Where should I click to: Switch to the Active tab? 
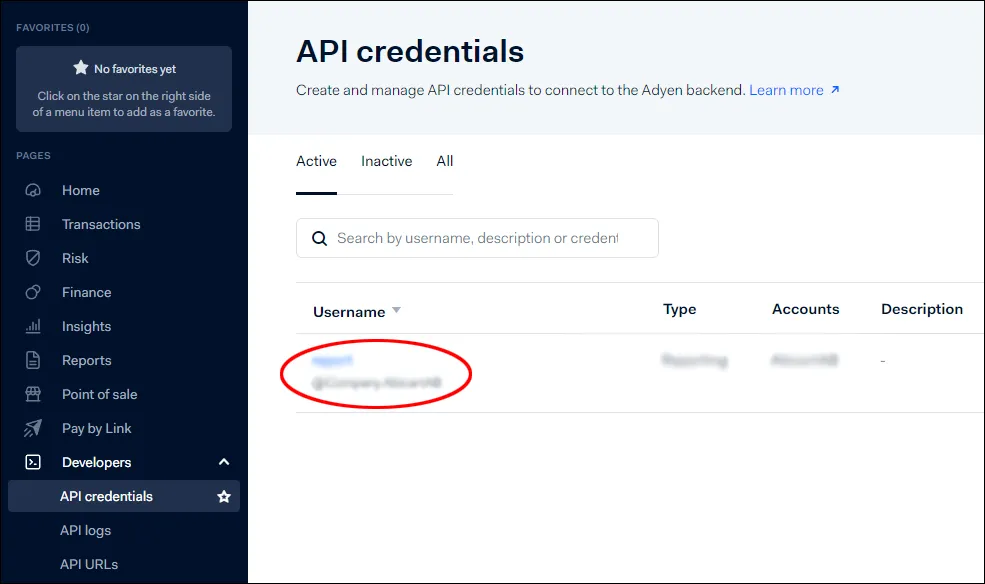pyautogui.click(x=317, y=161)
